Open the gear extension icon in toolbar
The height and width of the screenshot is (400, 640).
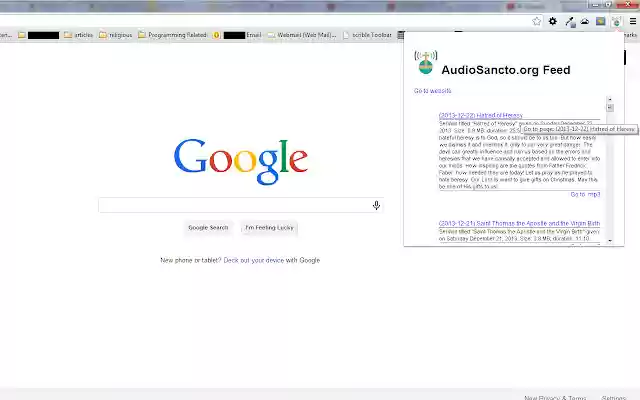(553, 21)
